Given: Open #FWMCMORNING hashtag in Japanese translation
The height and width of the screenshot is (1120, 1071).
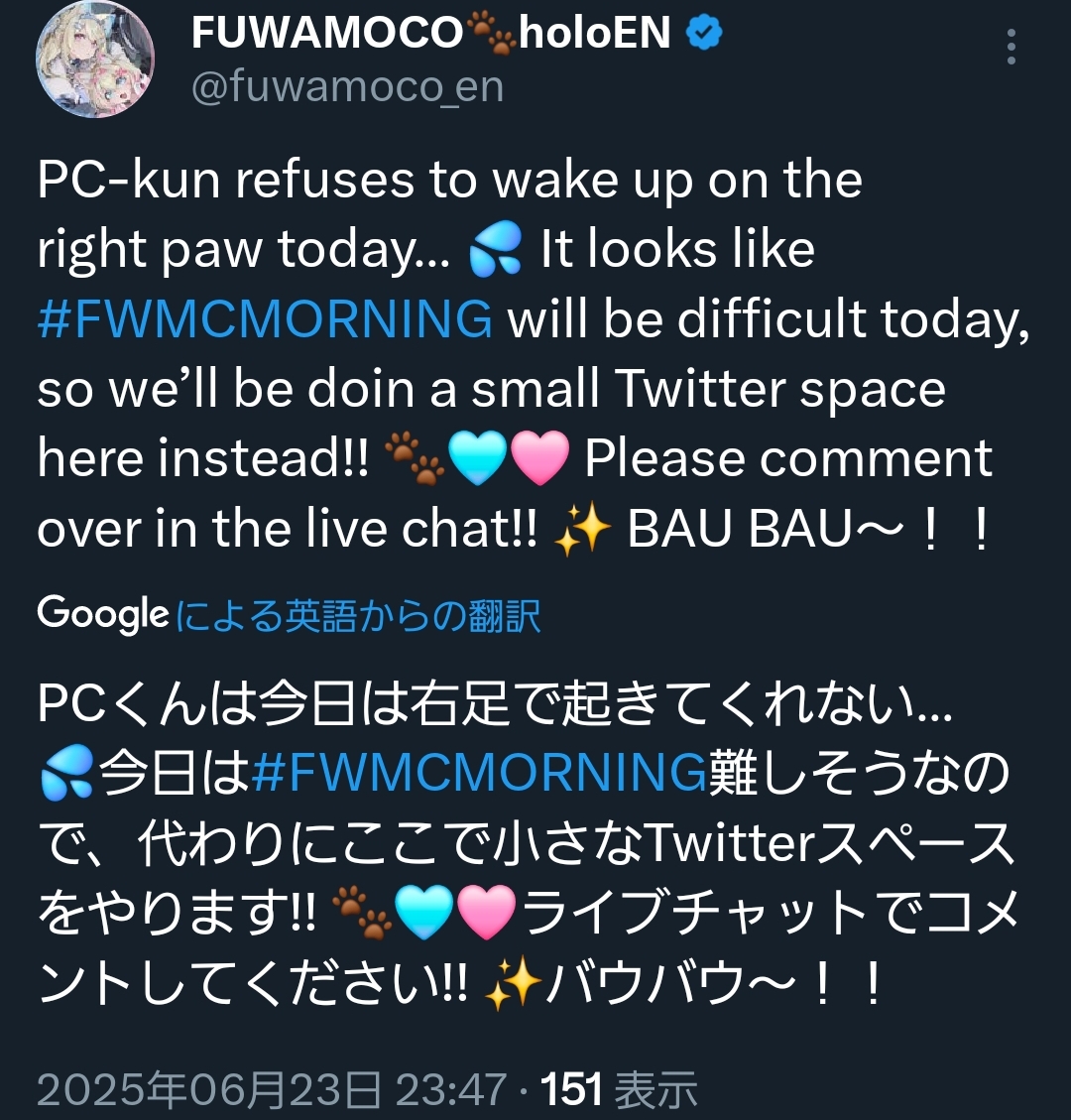Looking at the screenshot, I should click(479, 772).
